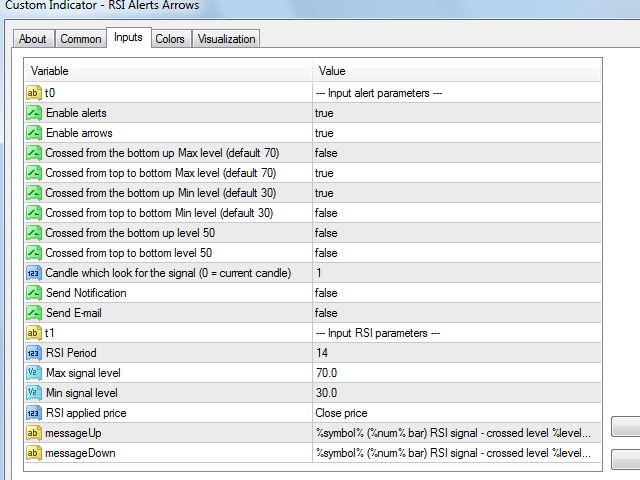640x480 pixels.
Task: Edit t1 Input RSI parameters value
Action: [457, 333]
